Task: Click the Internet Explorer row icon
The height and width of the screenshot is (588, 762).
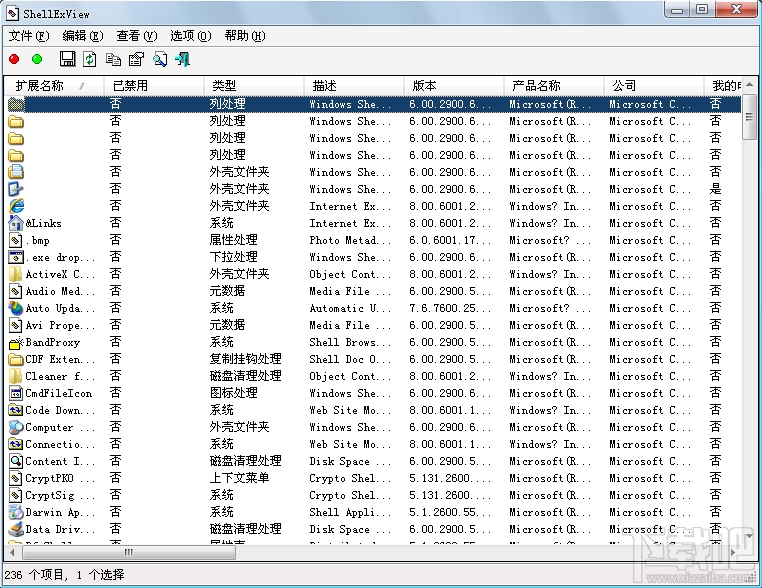Action: (16, 206)
